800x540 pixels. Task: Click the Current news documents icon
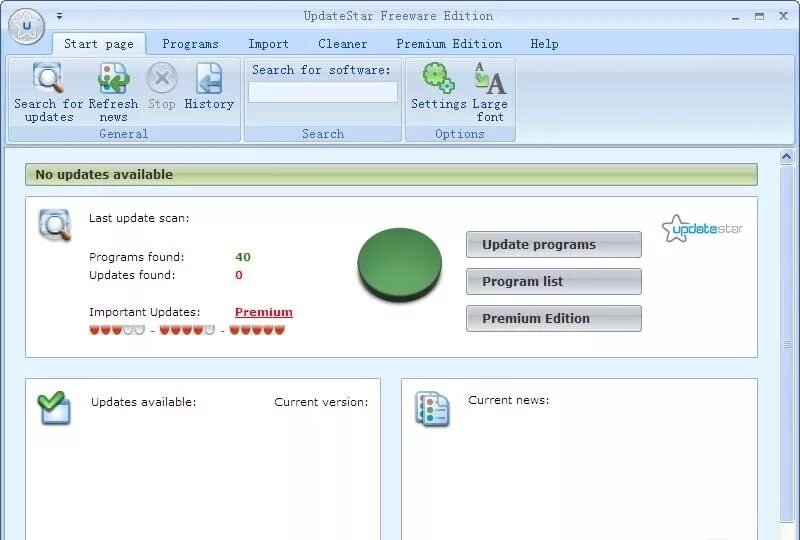[432, 408]
